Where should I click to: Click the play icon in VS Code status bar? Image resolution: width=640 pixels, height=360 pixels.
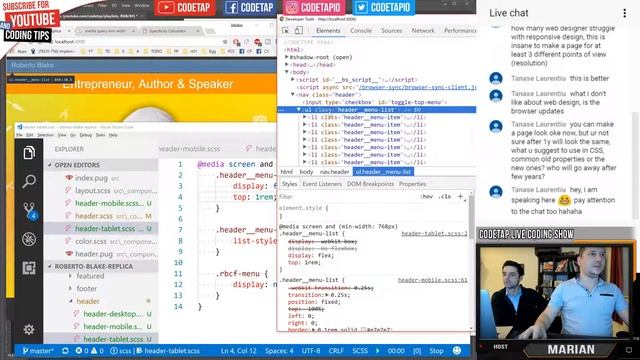point(378,351)
